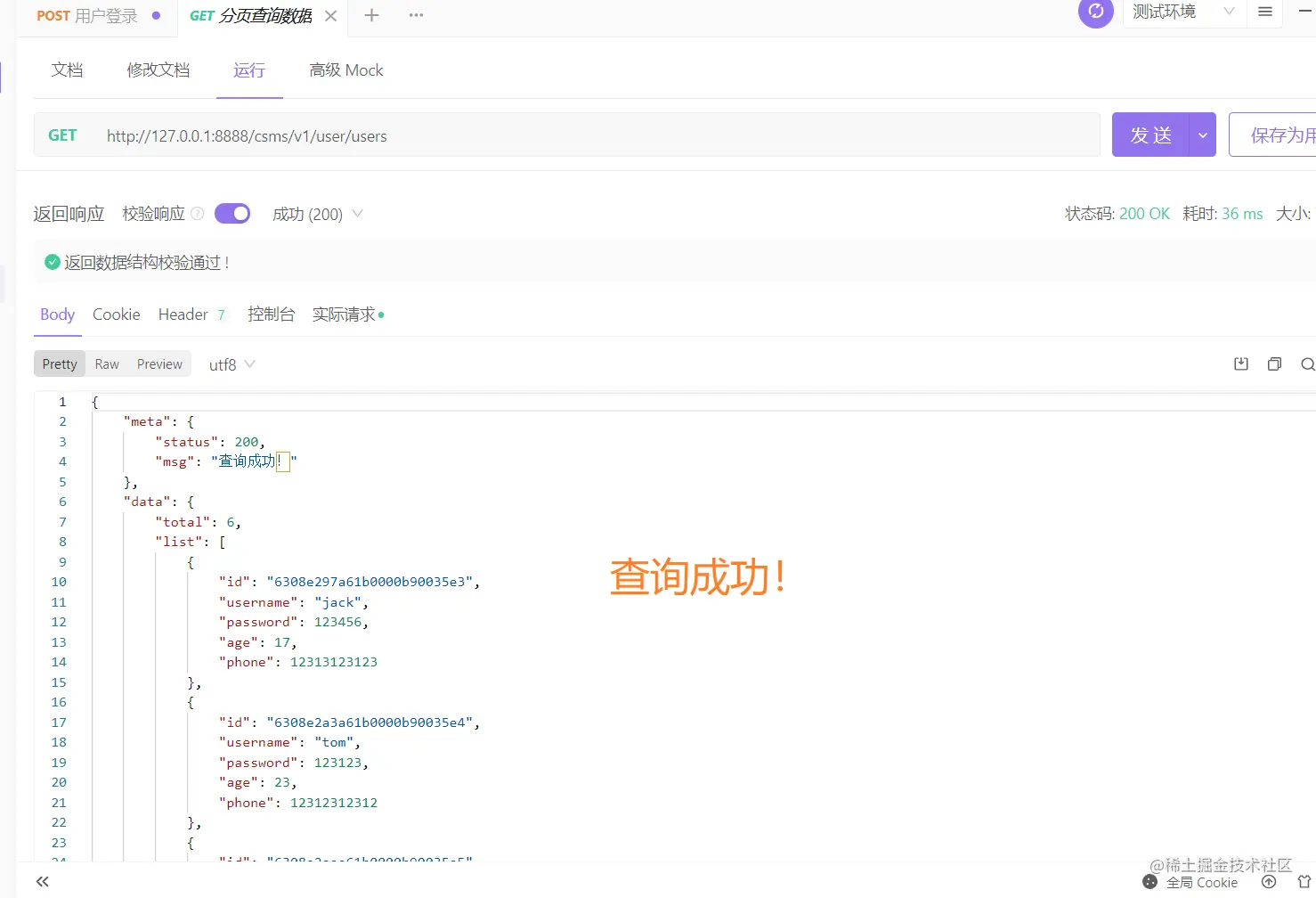Search the response body with the magnifier icon

click(x=1307, y=363)
